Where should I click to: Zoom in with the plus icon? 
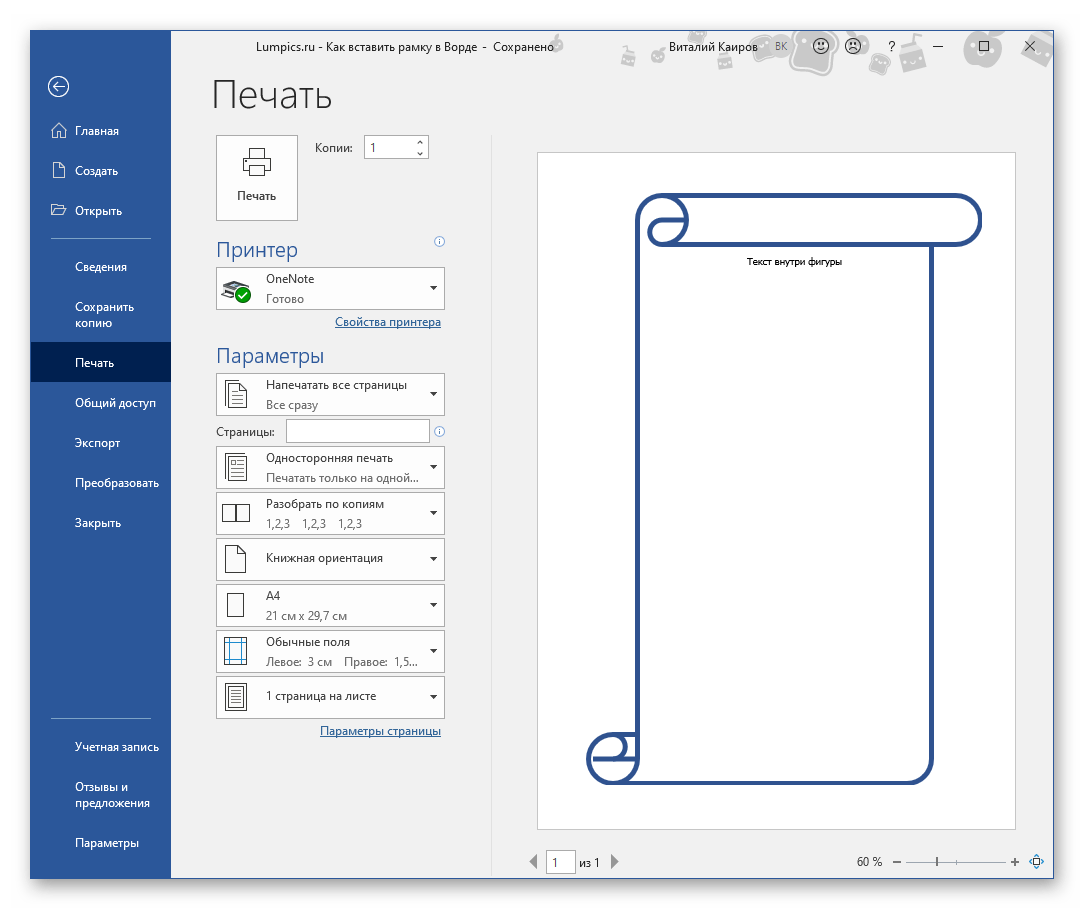(x=1015, y=861)
